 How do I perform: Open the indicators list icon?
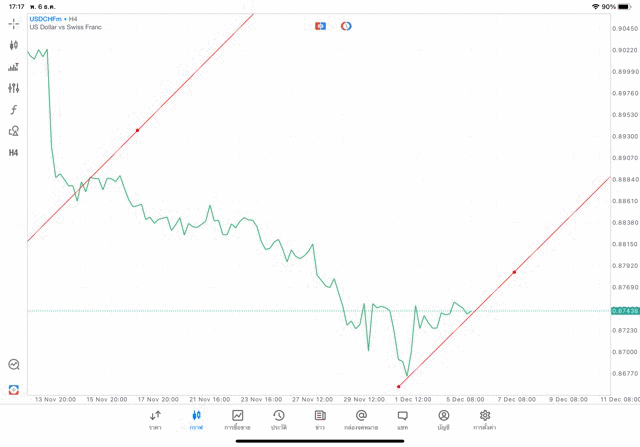tap(13, 67)
